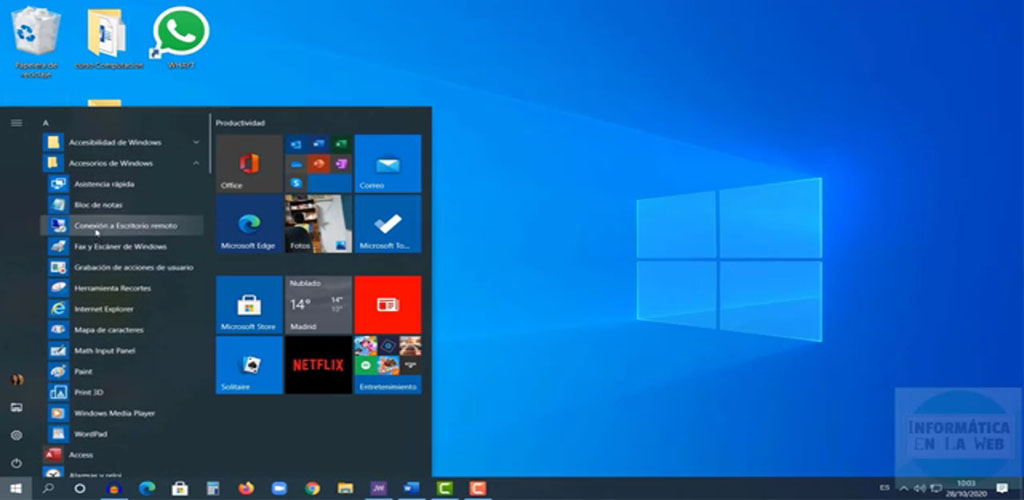The width and height of the screenshot is (1024, 500).
Task: Open Fax y Escáner de Windows
Action: (x=122, y=247)
